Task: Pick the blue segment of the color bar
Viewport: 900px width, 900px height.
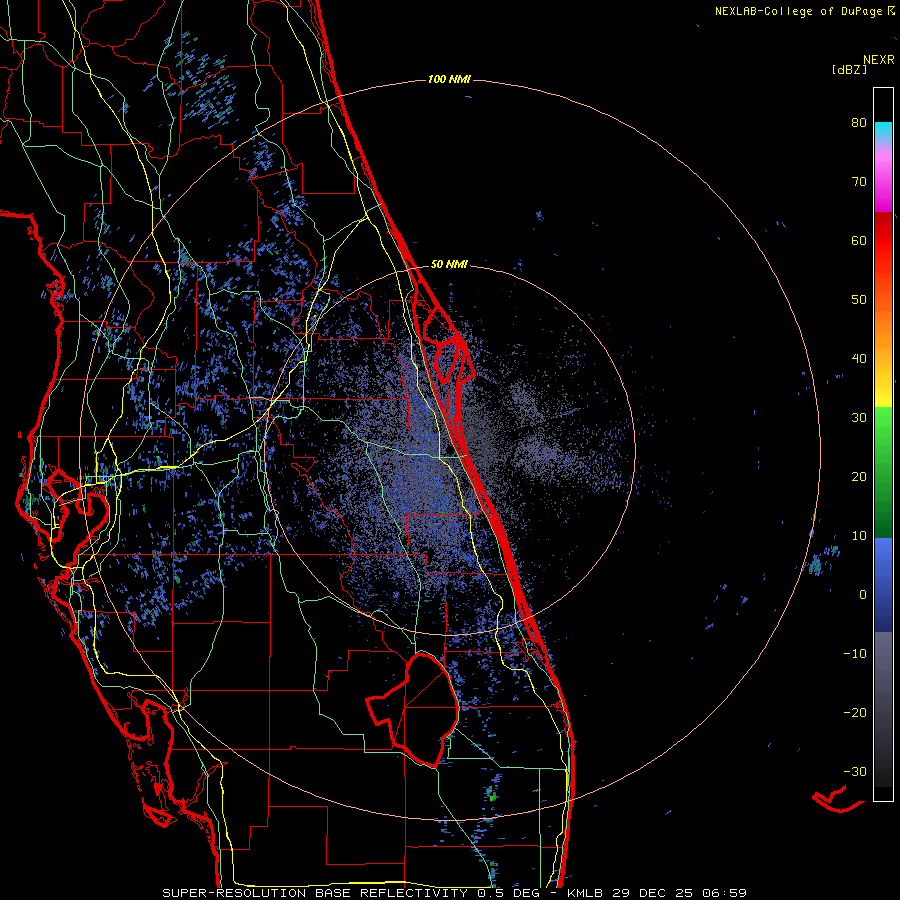Action: click(883, 585)
